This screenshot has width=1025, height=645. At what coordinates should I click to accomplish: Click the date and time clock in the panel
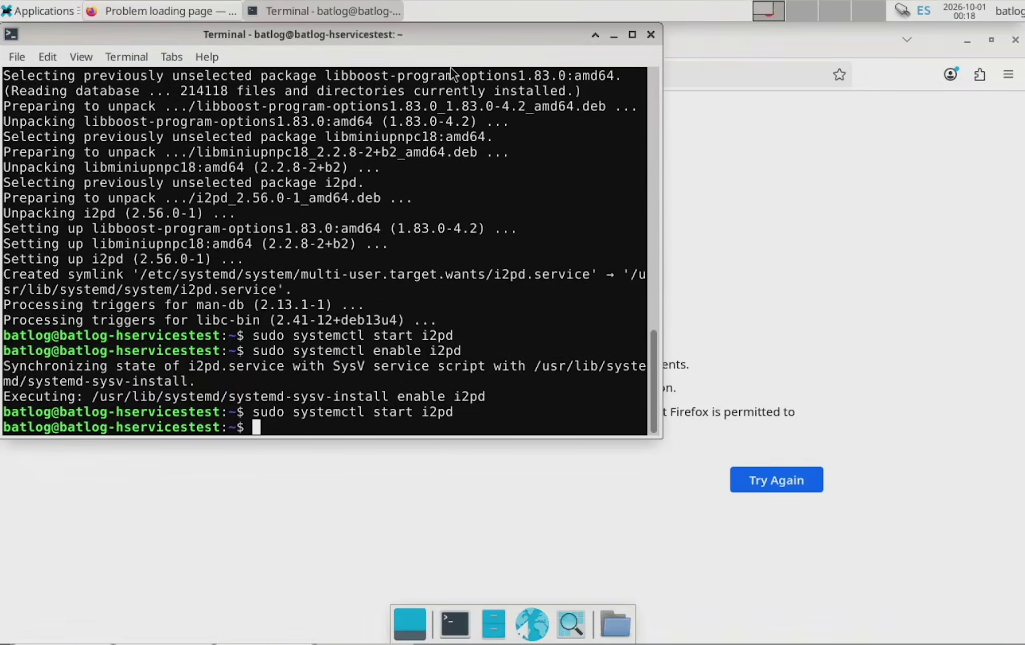click(964, 11)
